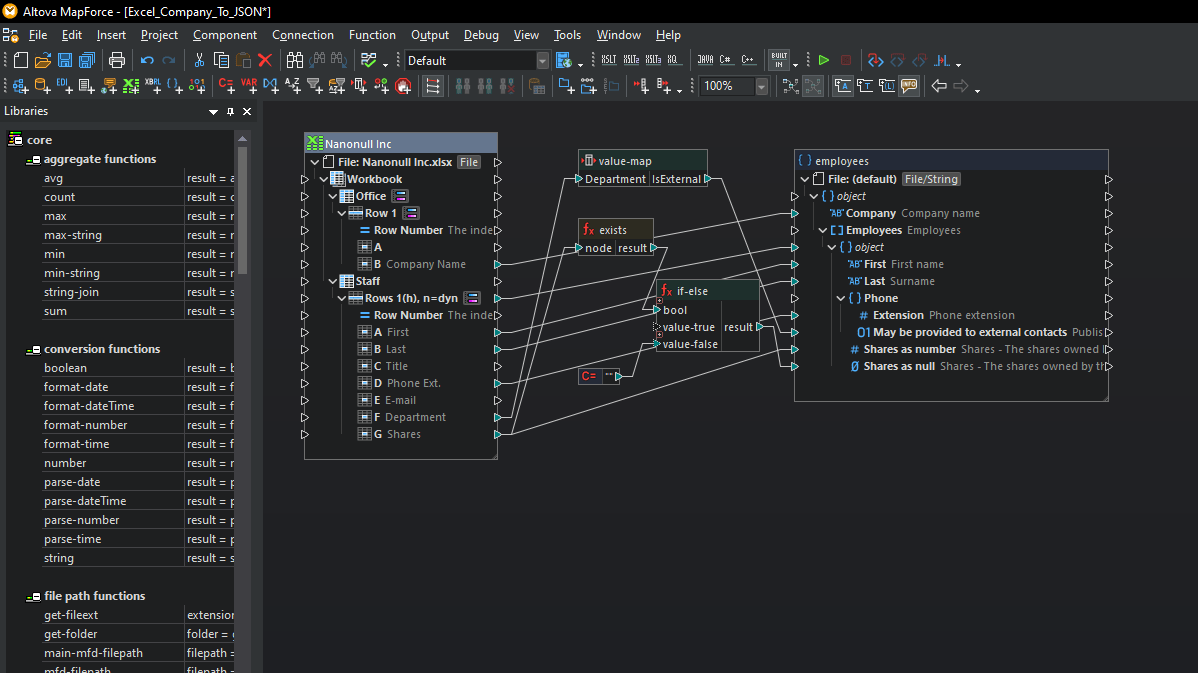This screenshot has height=673, width=1198.
Task: Select C# as transformation language
Action: 726,60
